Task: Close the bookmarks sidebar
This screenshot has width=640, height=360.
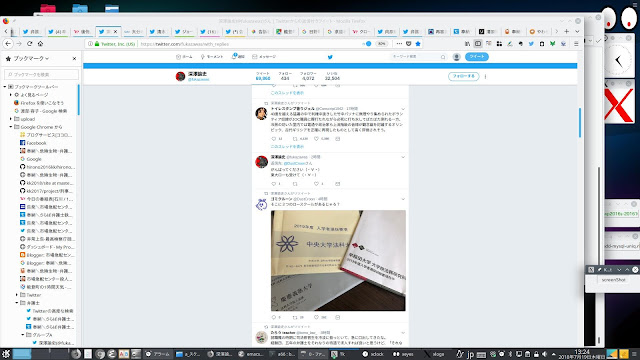Action: [x=74, y=59]
